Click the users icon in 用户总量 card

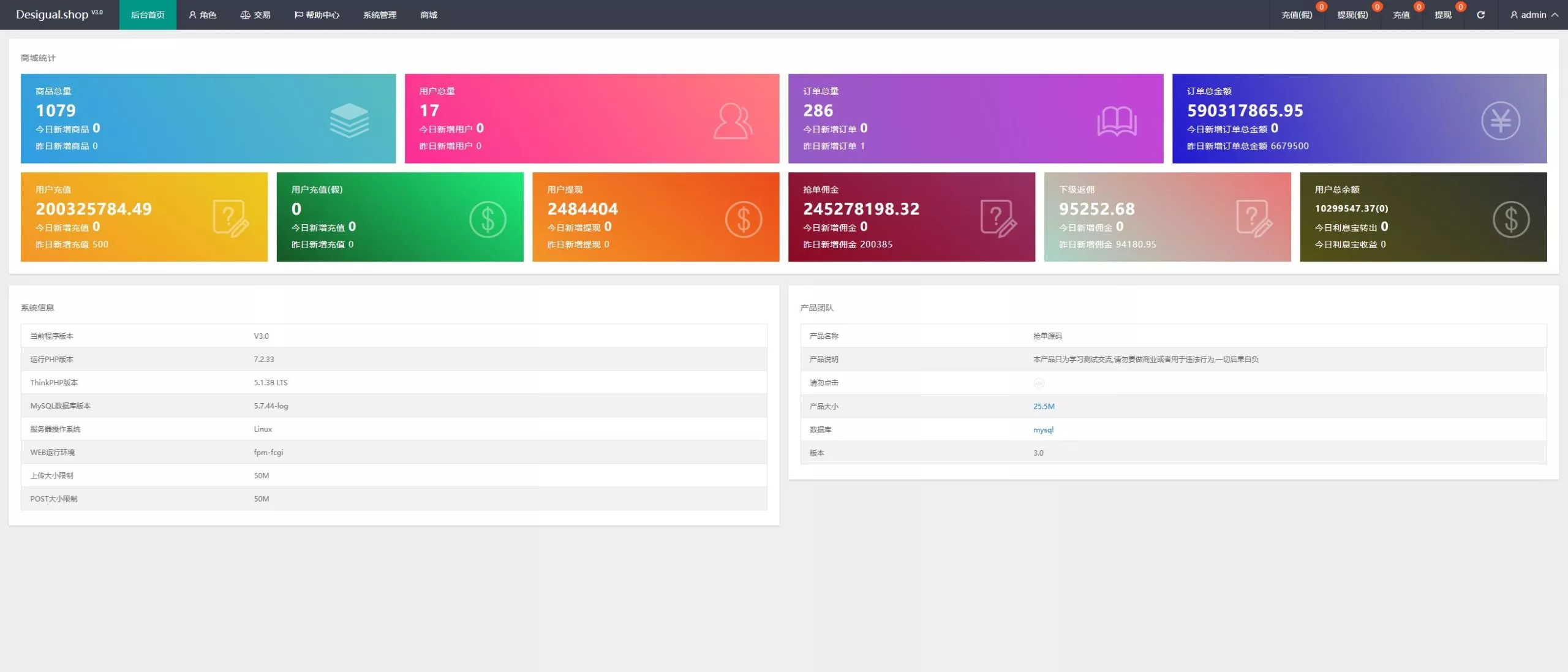pos(733,121)
